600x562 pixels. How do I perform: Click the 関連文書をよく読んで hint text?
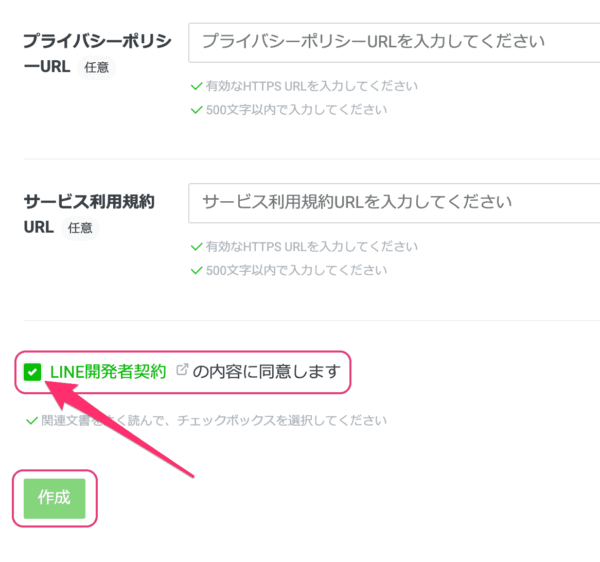(x=214, y=421)
